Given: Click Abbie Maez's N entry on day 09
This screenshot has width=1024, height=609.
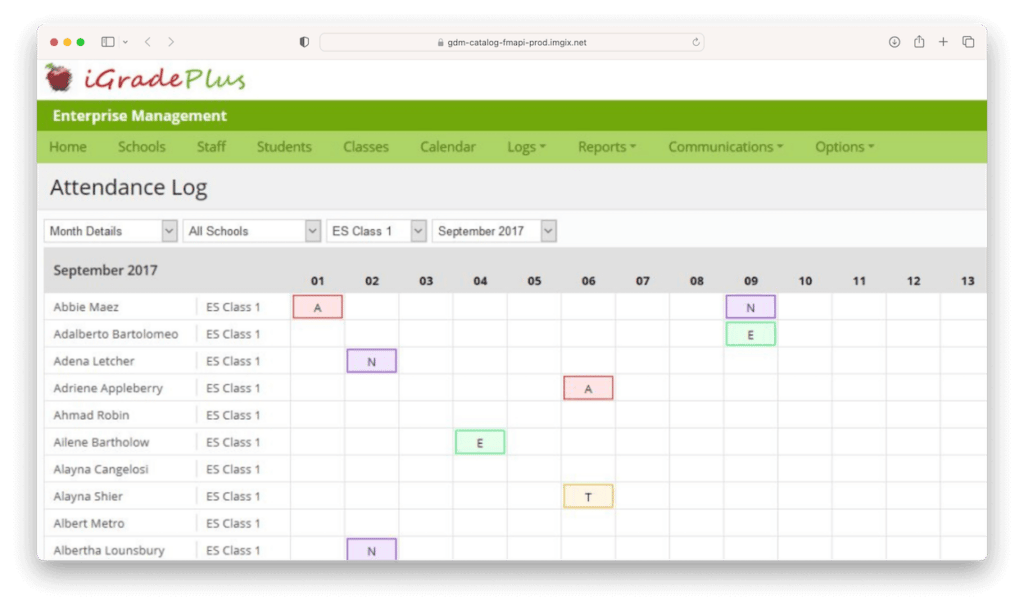Looking at the screenshot, I should (750, 307).
